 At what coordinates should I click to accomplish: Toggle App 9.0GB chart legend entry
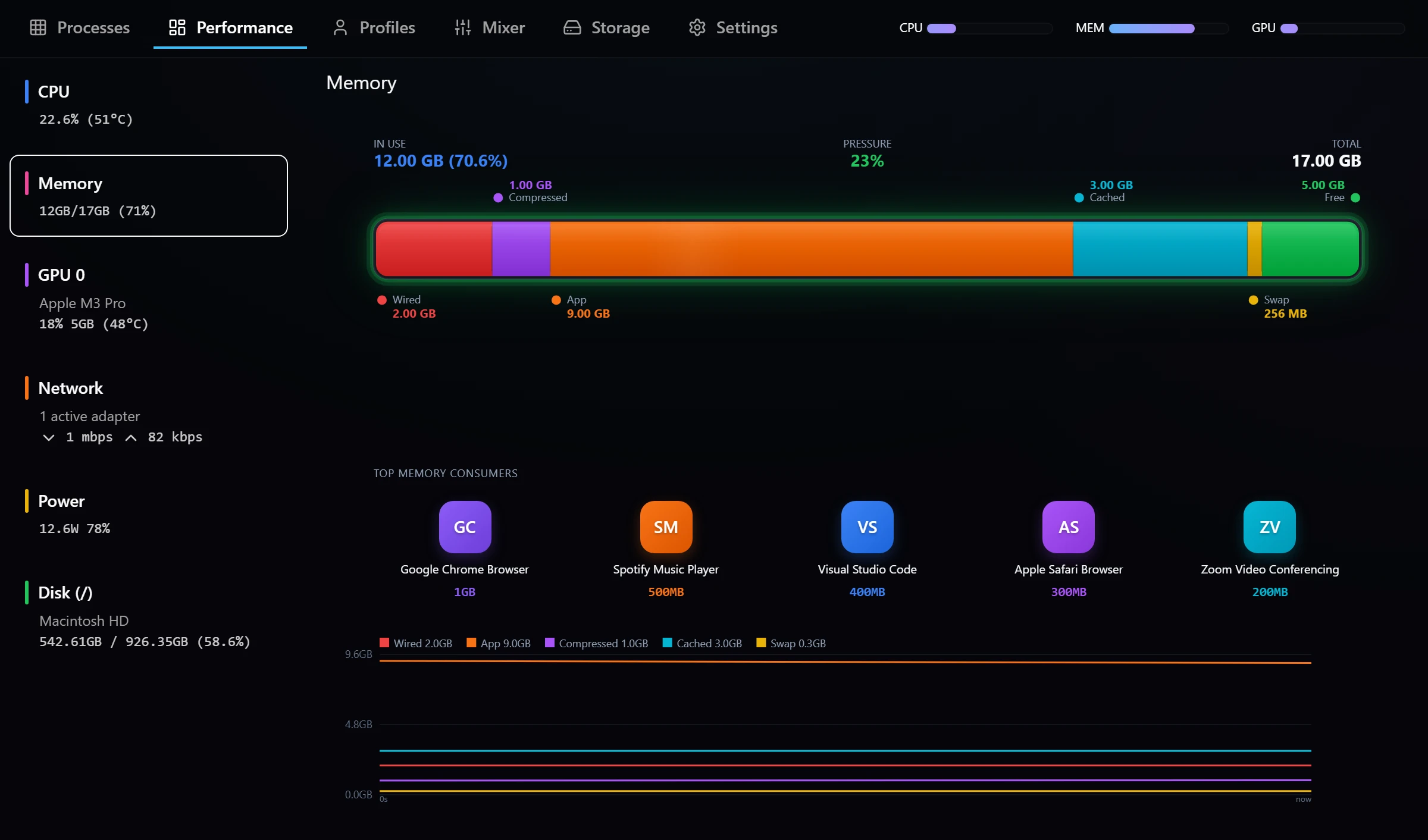499,643
